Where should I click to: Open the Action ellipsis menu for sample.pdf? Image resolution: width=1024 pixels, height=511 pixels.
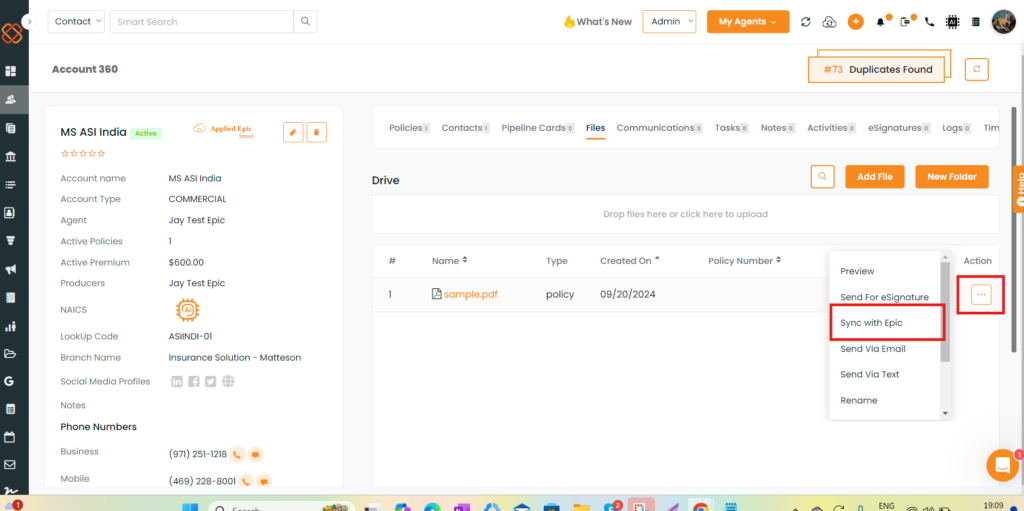coord(981,295)
